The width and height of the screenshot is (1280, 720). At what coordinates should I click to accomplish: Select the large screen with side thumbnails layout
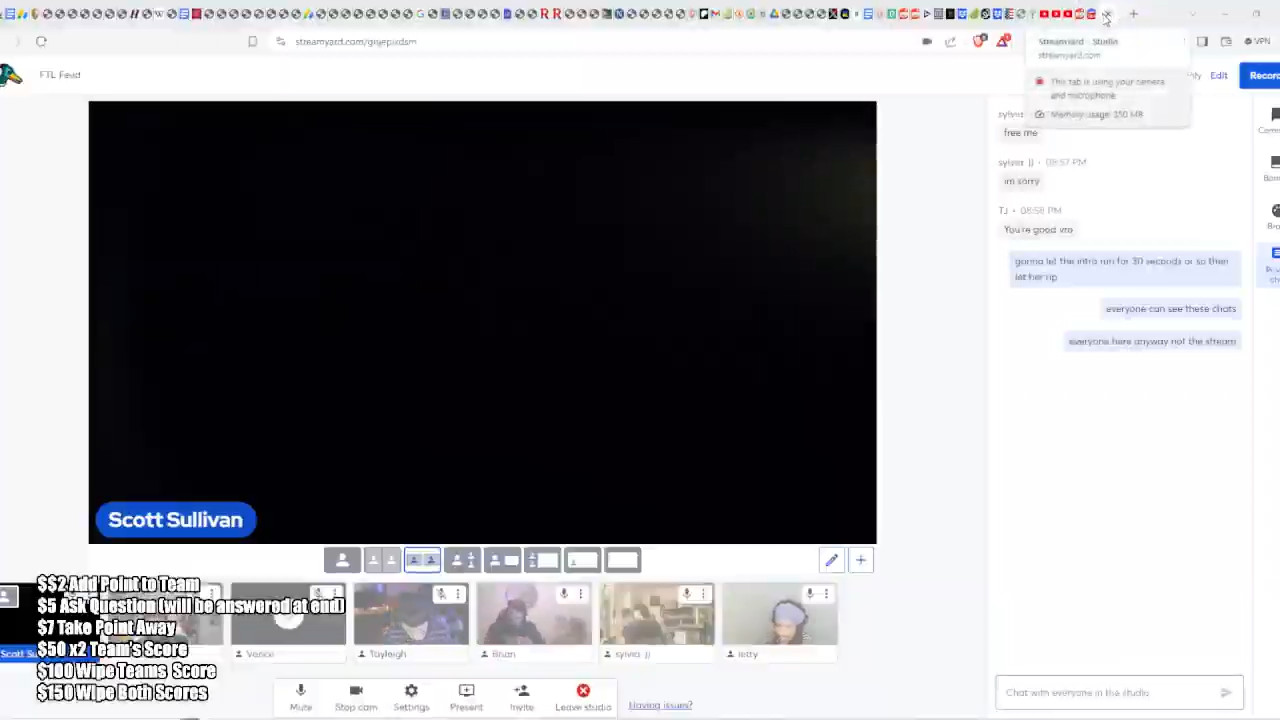point(542,560)
